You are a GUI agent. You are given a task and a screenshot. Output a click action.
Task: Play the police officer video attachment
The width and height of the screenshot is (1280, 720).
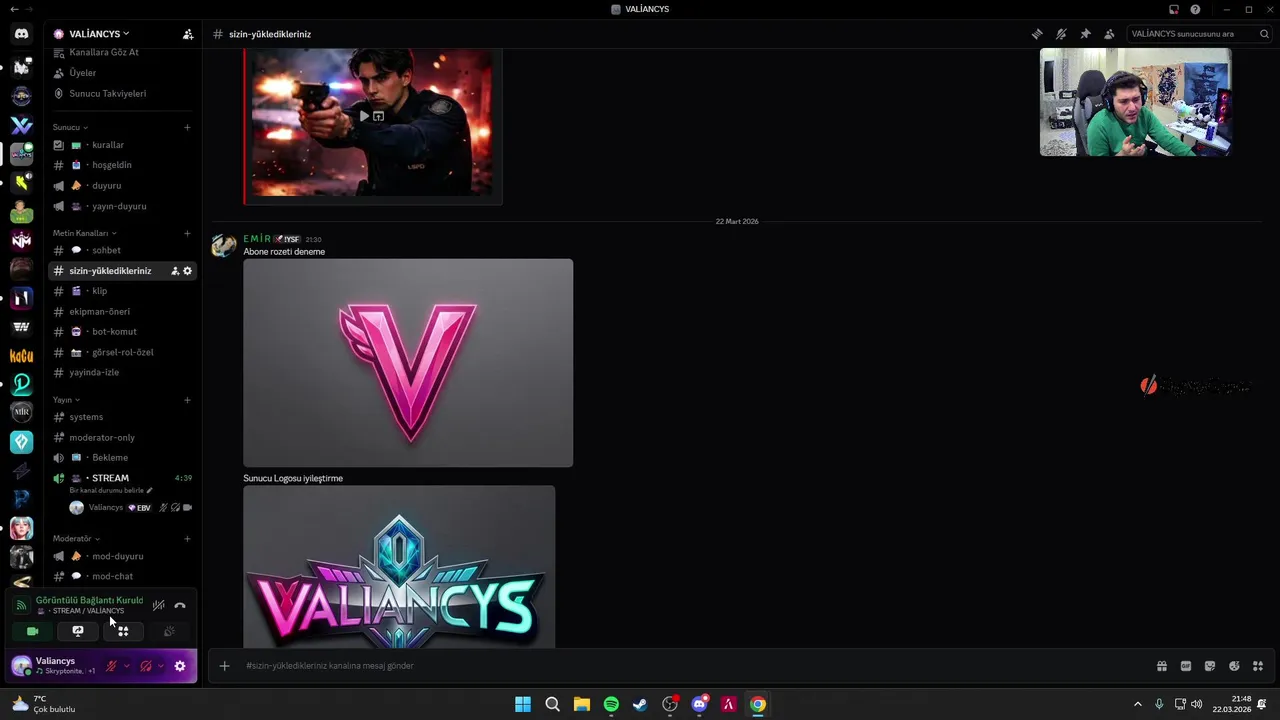pos(364,116)
